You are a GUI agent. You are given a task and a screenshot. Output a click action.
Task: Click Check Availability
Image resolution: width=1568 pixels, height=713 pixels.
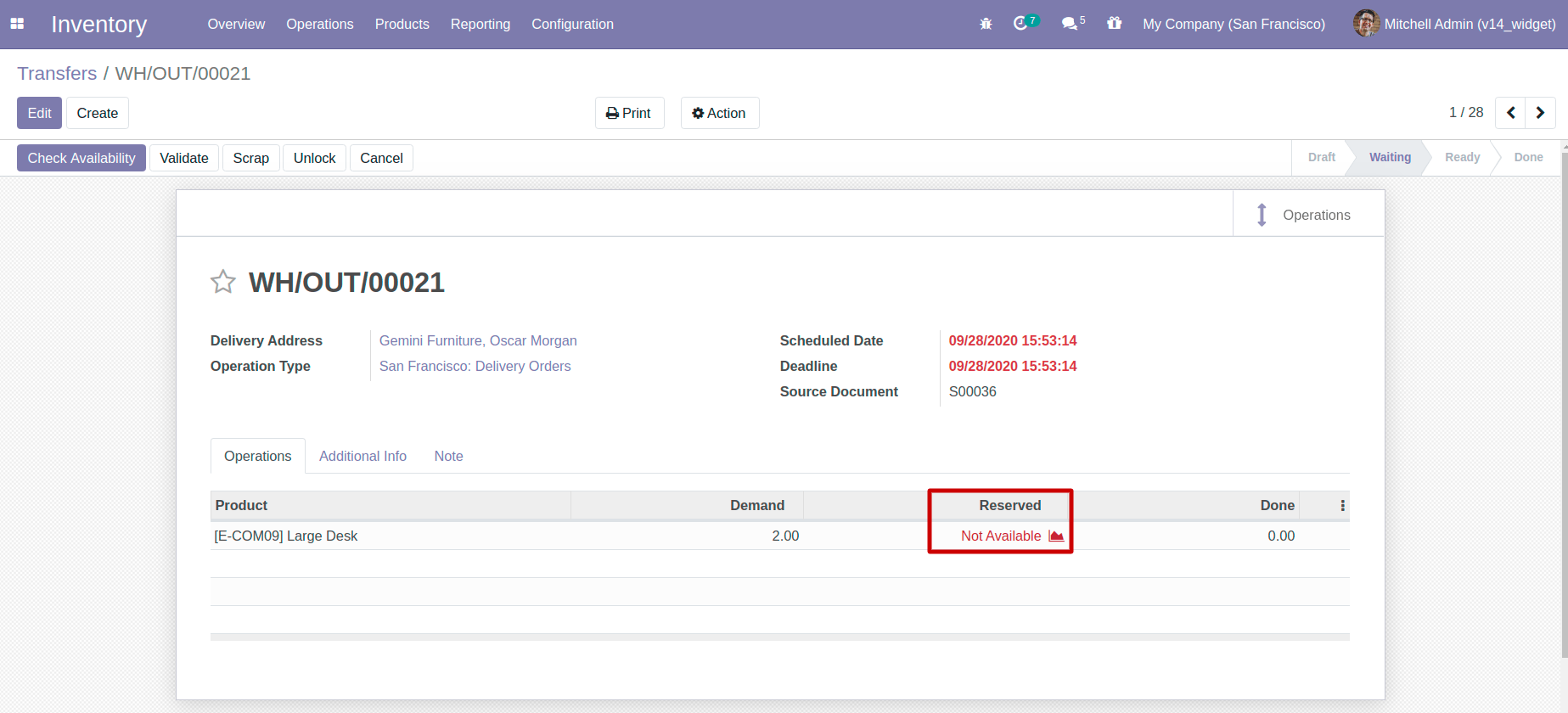click(81, 158)
